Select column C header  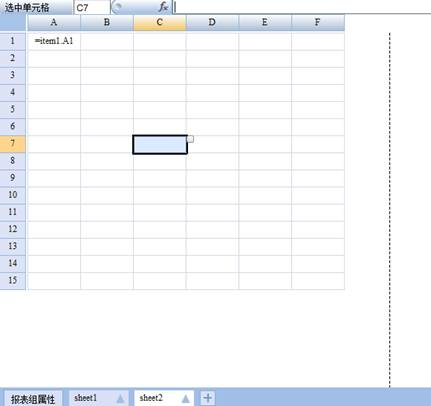(160, 23)
